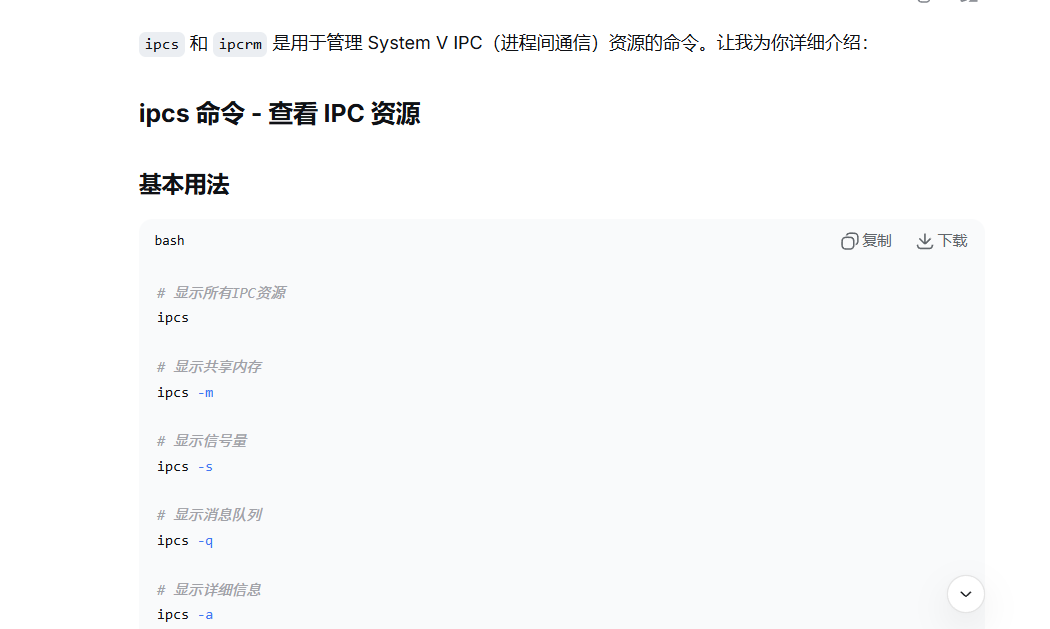Download the bash code snippet
The height and width of the screenshot is (629, 1050).
point(942,241)
